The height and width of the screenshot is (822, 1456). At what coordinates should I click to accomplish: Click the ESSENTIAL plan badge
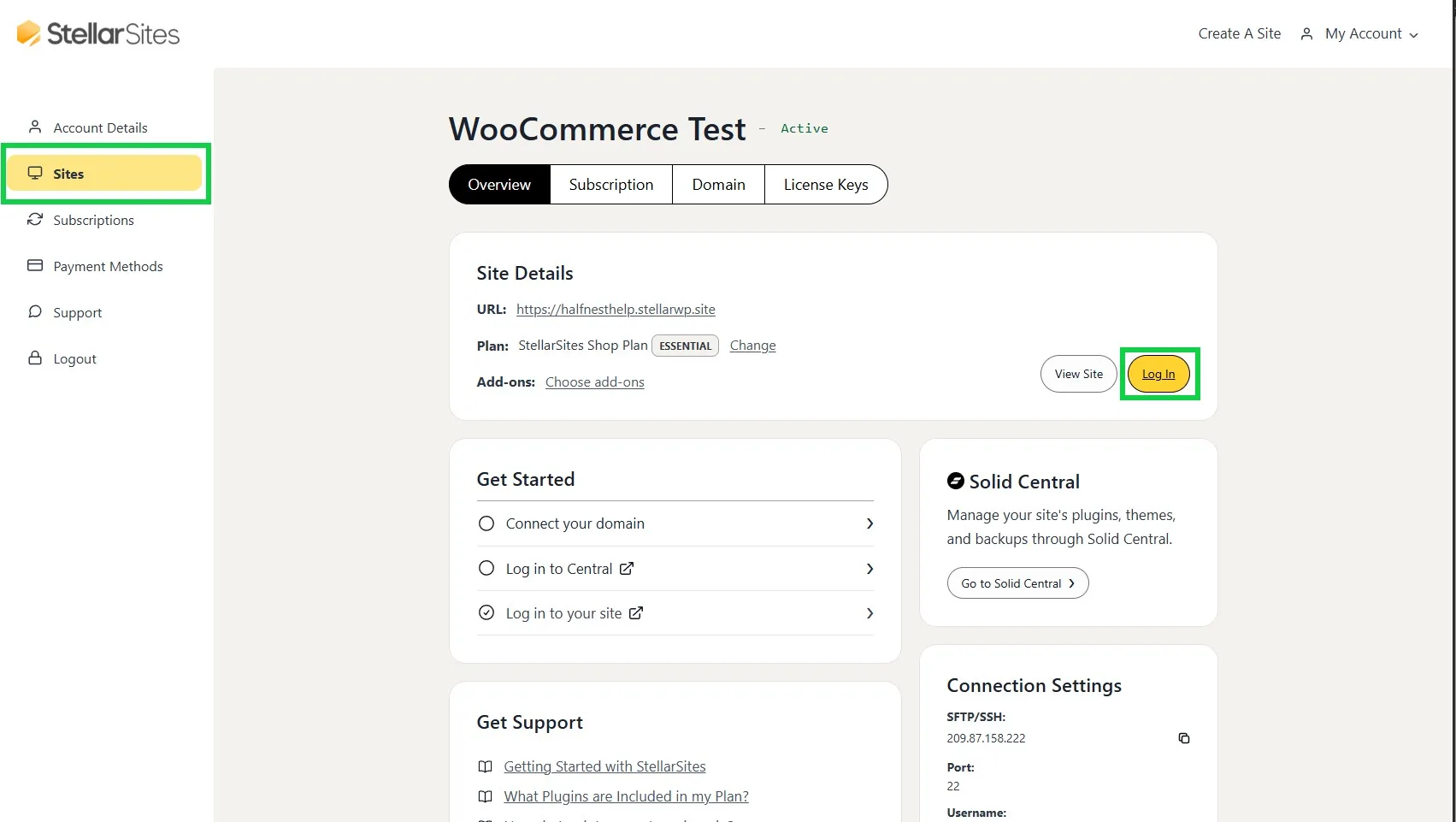tap(685, 346)
